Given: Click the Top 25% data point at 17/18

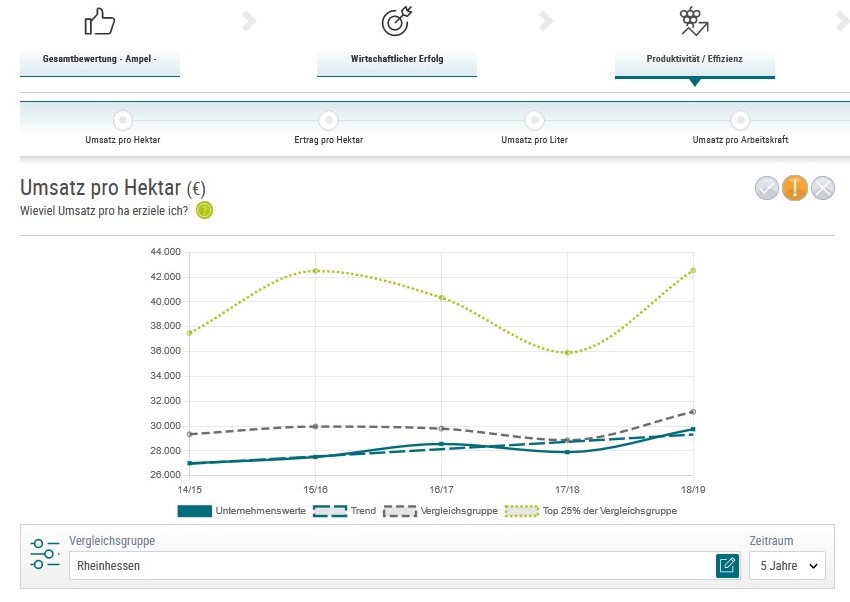Looking at the screenshot, I should click(x=568, y=353).
